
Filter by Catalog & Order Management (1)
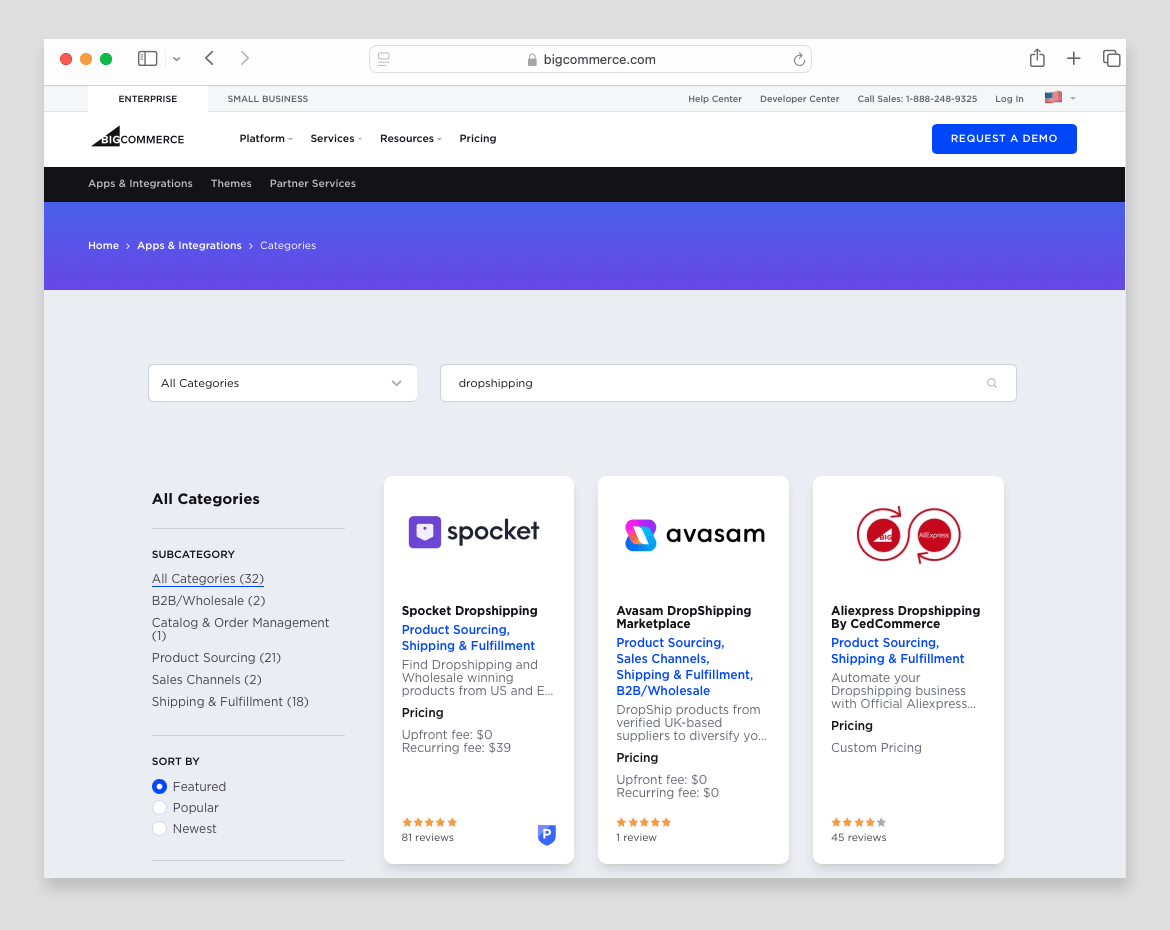tap(240, 628)
